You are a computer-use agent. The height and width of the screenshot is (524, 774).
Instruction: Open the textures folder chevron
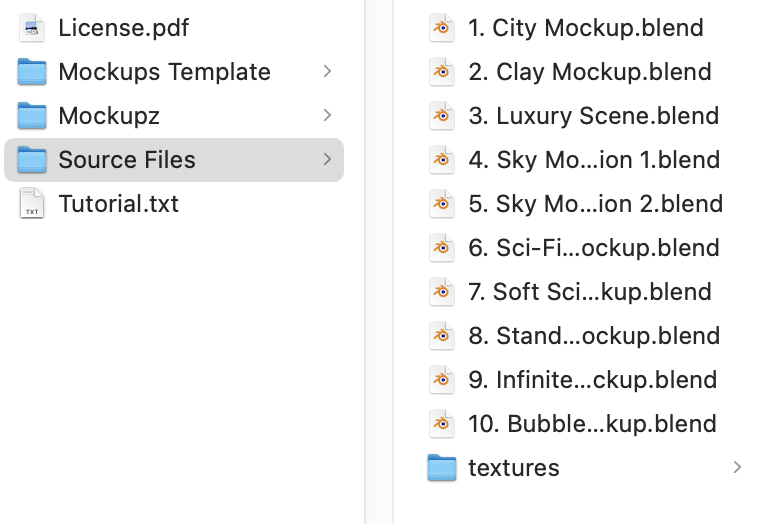point(737,468)
